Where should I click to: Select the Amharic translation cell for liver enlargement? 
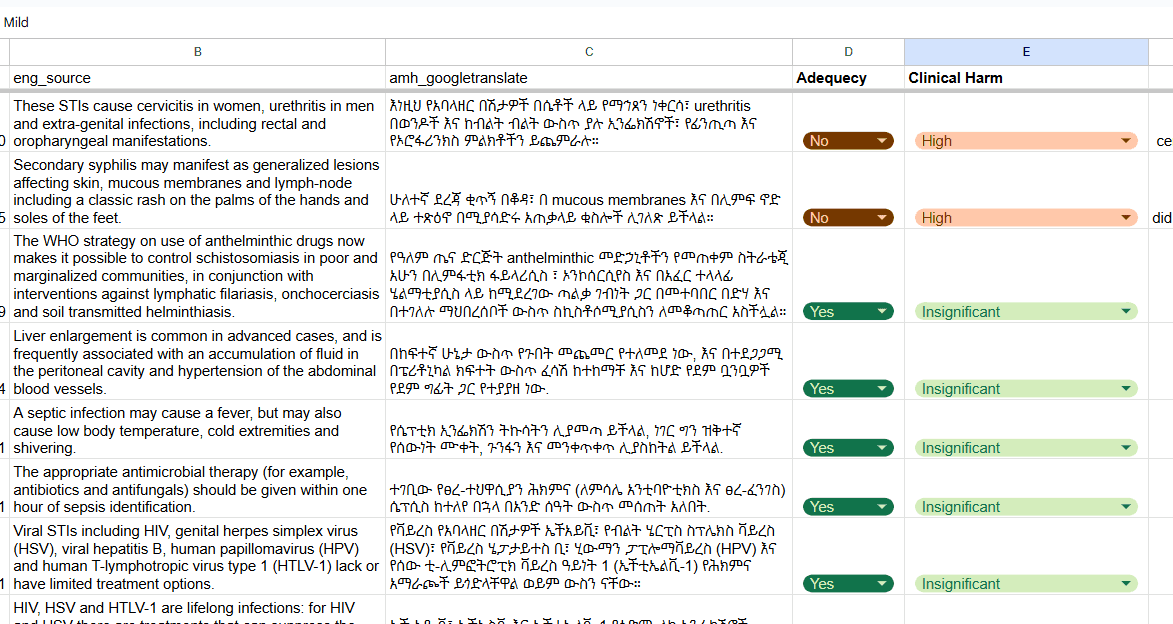(589, 362)
